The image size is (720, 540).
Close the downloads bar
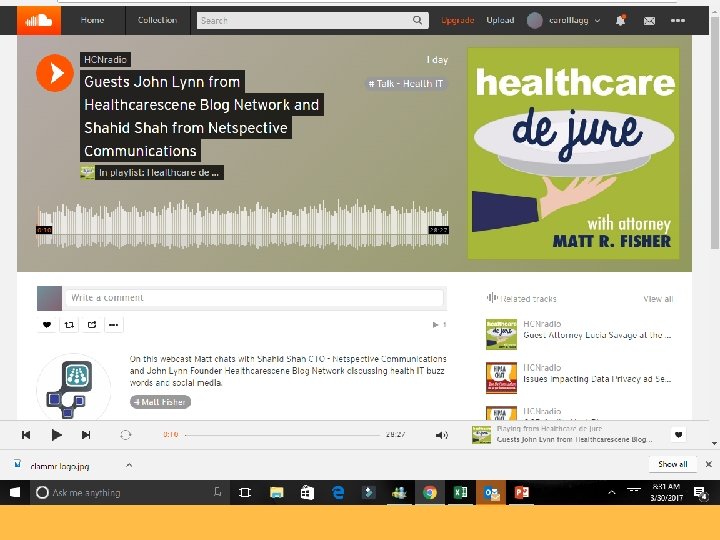(709, 464)
